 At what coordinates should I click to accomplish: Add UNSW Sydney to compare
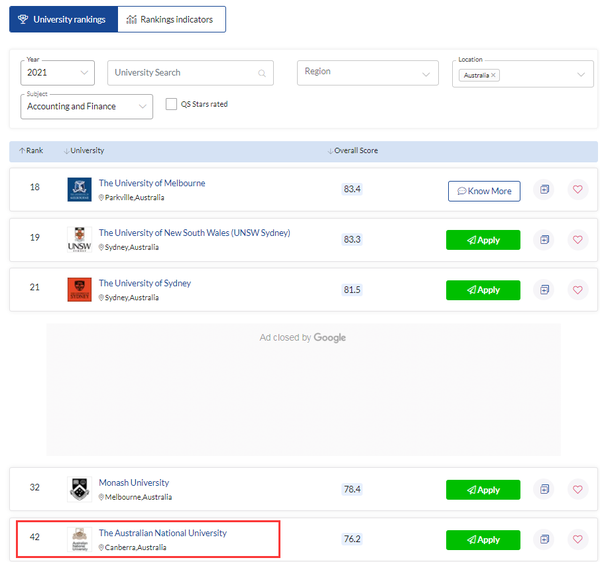pyautogui.click(x=544, y=240)
